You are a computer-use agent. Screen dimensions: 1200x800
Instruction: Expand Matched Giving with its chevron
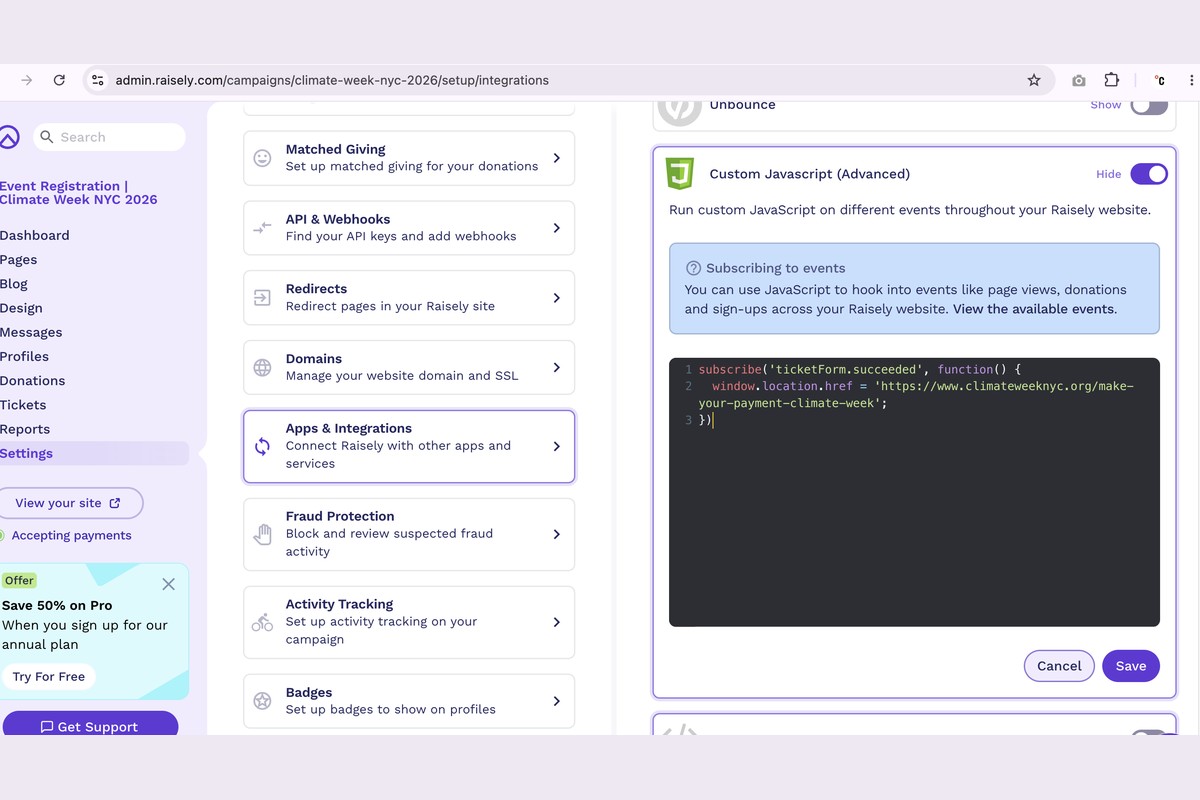pyautogui.click(x=557, y=158)
